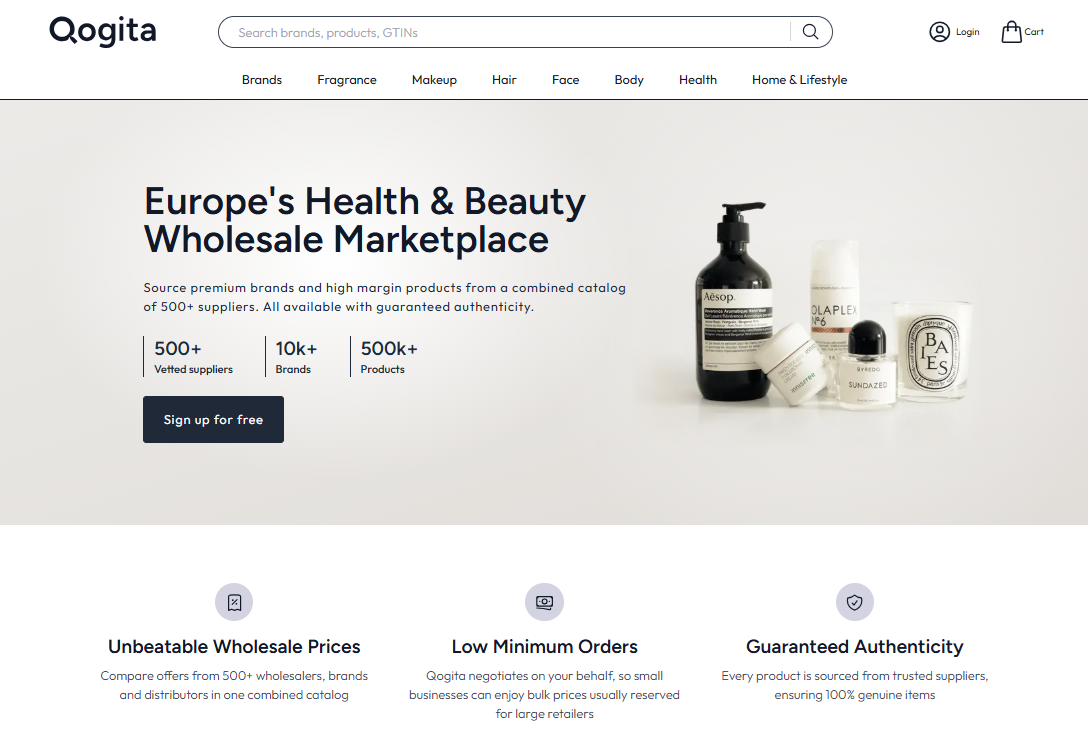1088x742 pixels.
Task: Click the Low Minimum Orders money icon
Action: [x=544, y=602]
